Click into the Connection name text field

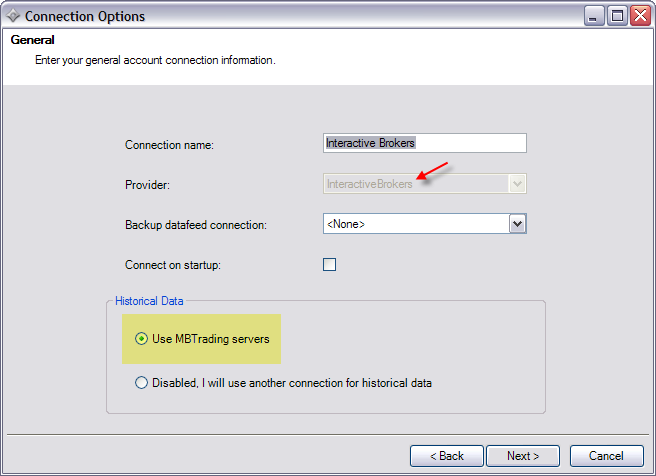coord(425,143)
